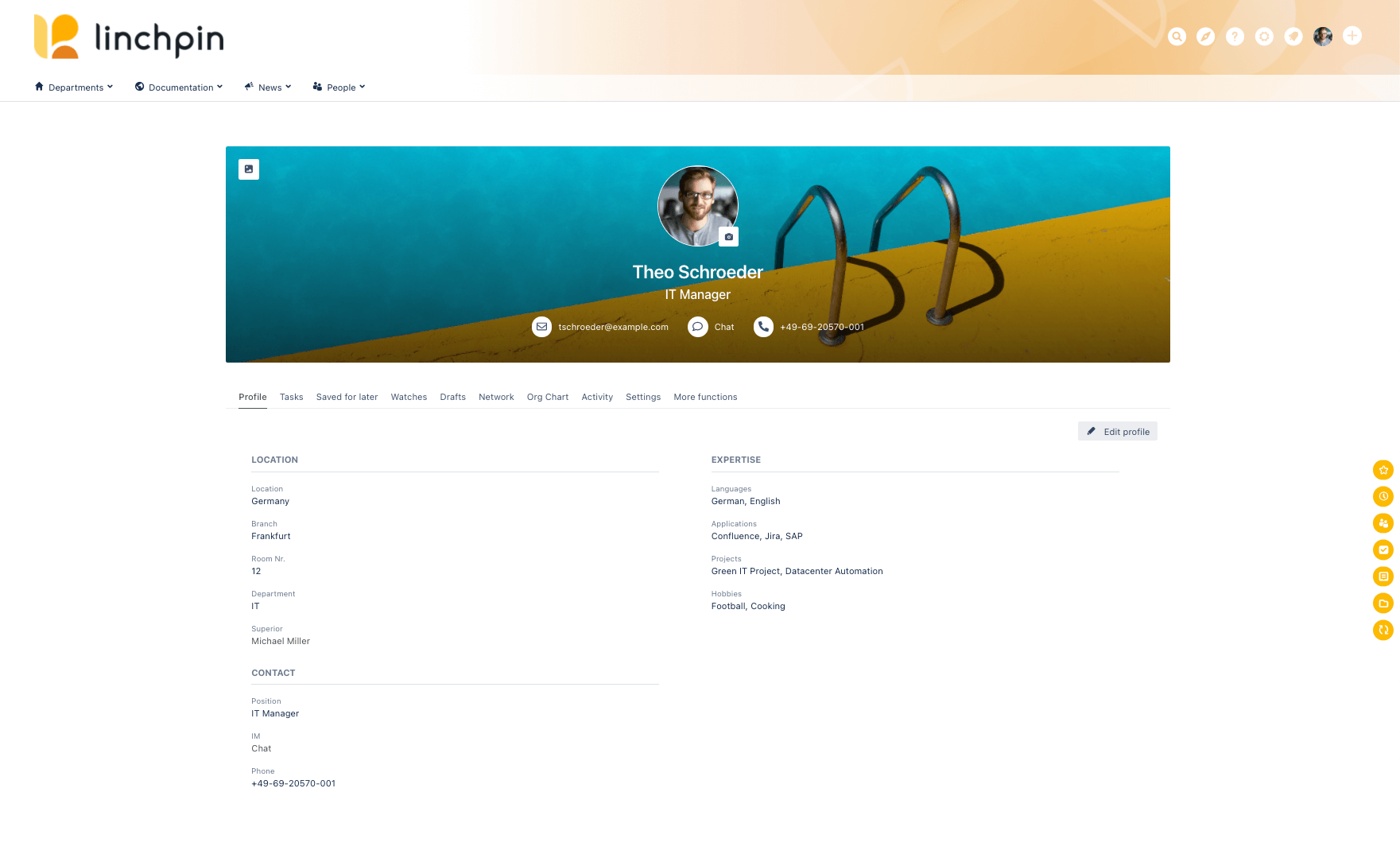
Task: Click the Phone value in Contact section
Action: coord(293,783)
